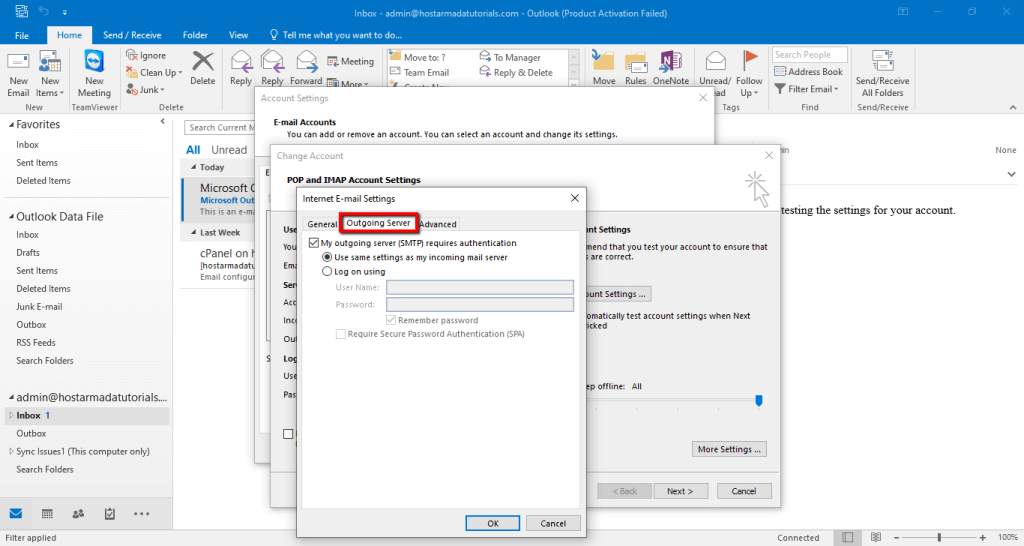This screenshot has height=546, width=1024.
Task: Open the New Items icon menu
Action: pos(50,63)
